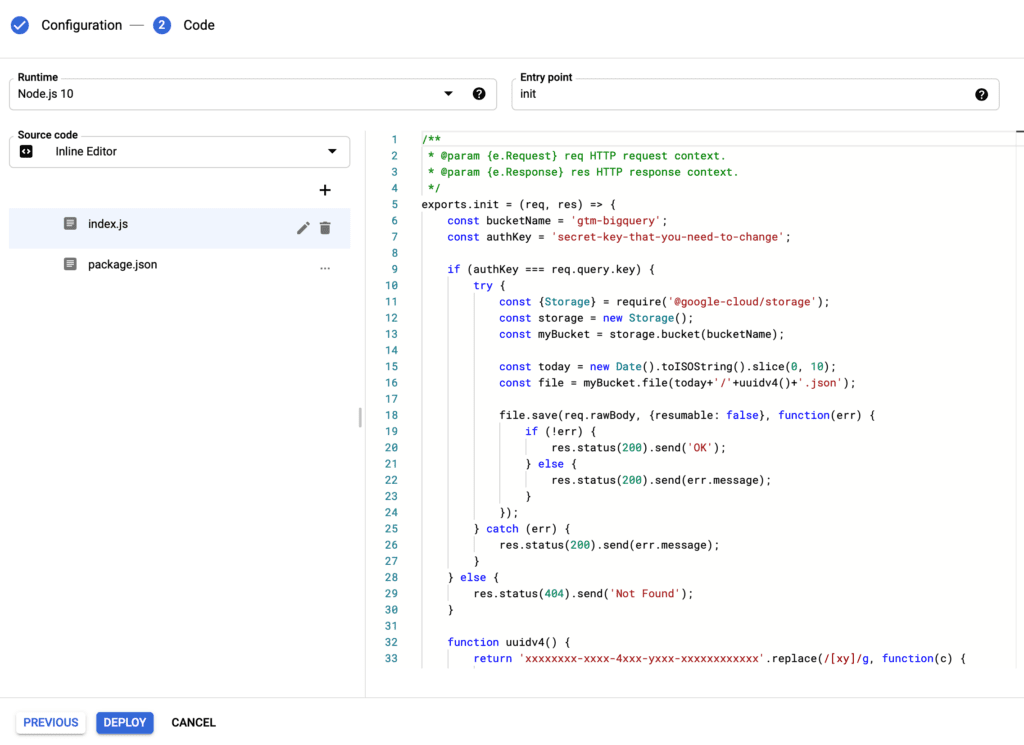This screenshot has width=1024, height=745.
Task: Click 'catch' keyword on line 25
Action: 502,529
